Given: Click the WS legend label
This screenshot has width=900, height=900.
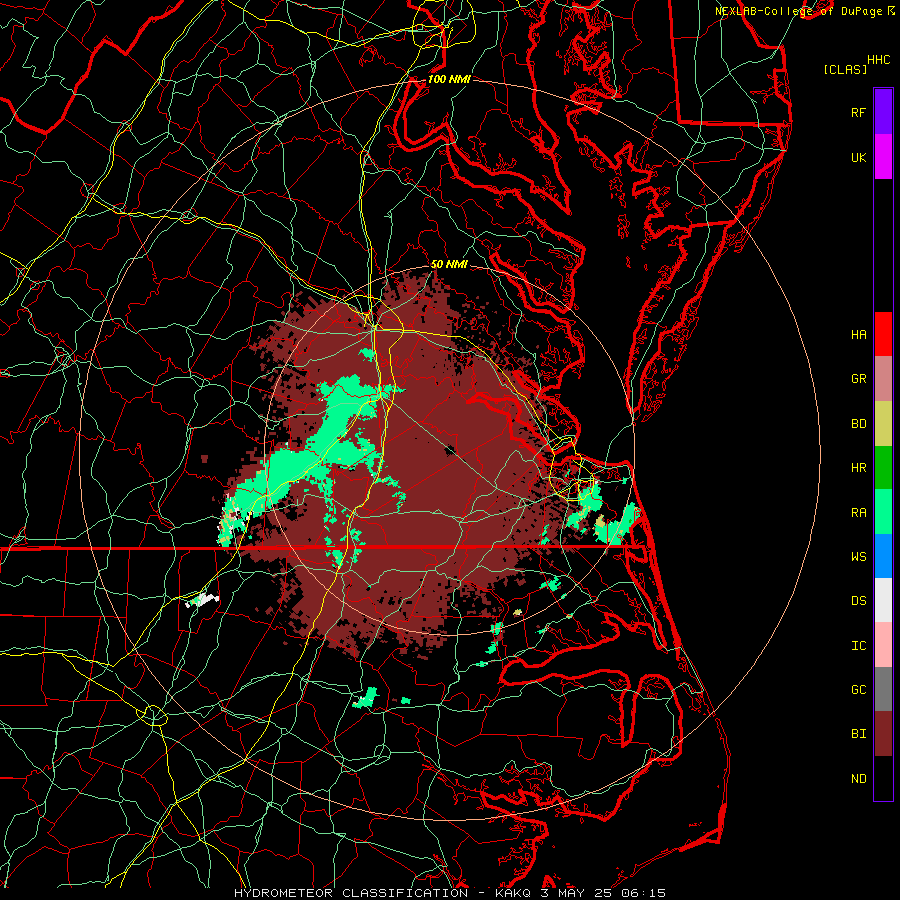Looking at the screenshot, I should (x=858, y=556).
